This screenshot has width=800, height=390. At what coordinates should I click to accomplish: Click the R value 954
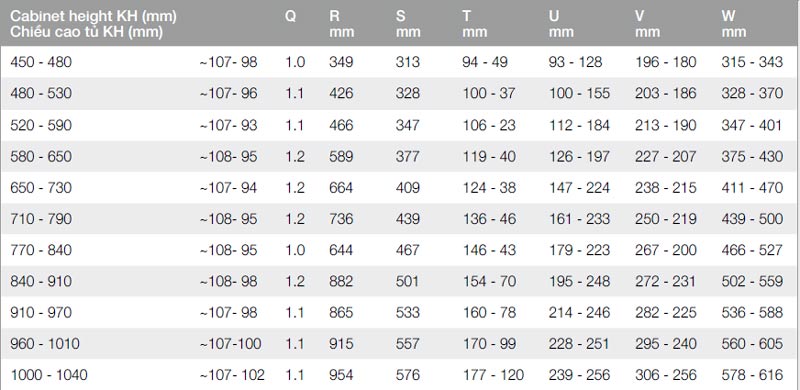click(x=341, y=375)
